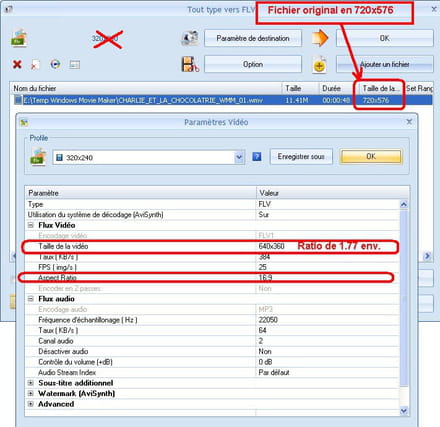Click the clear list page icon
Viewport: 440px width, 427px height.
35,64
